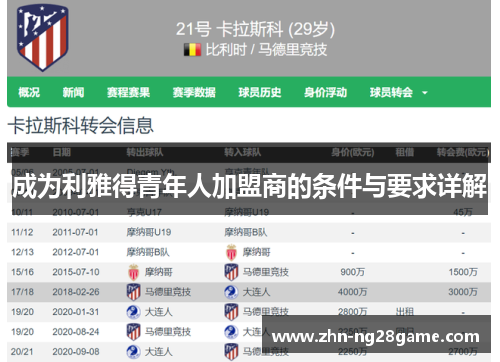Image resolution: width=500 pixels, height=362 pixels.
Task: Click season 15/16 cell
Action: coord(22,272)
